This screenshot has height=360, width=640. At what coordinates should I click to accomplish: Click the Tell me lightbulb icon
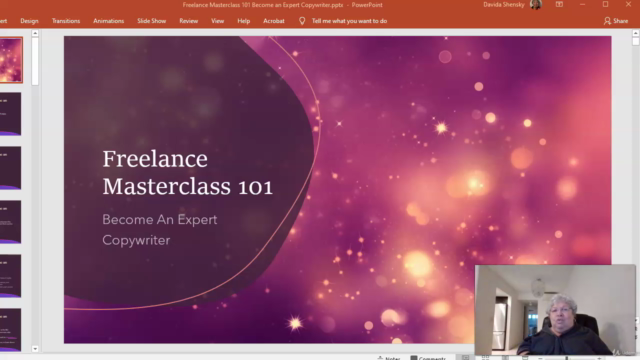tap(302, 21)
